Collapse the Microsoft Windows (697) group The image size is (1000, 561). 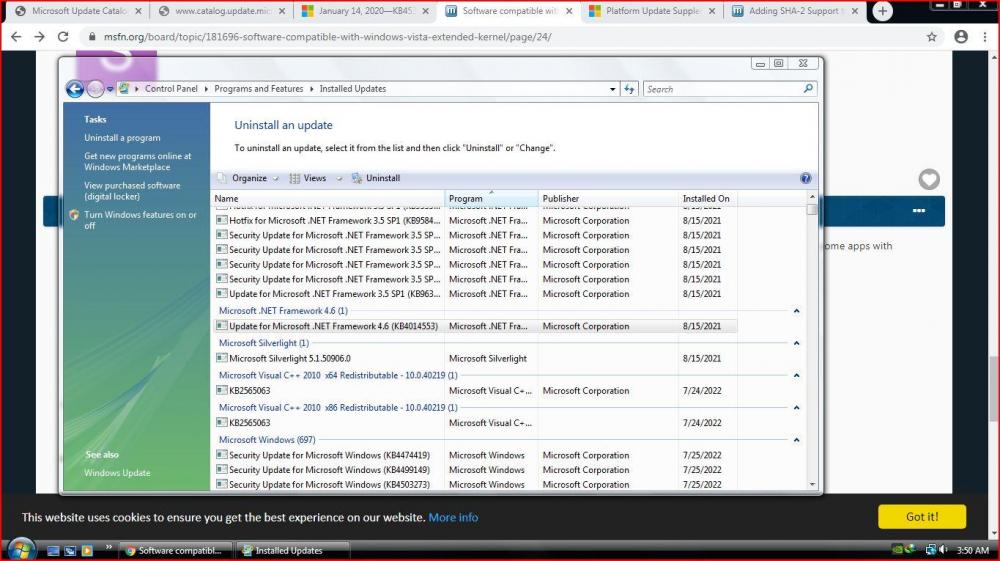(x=796, y=440)
